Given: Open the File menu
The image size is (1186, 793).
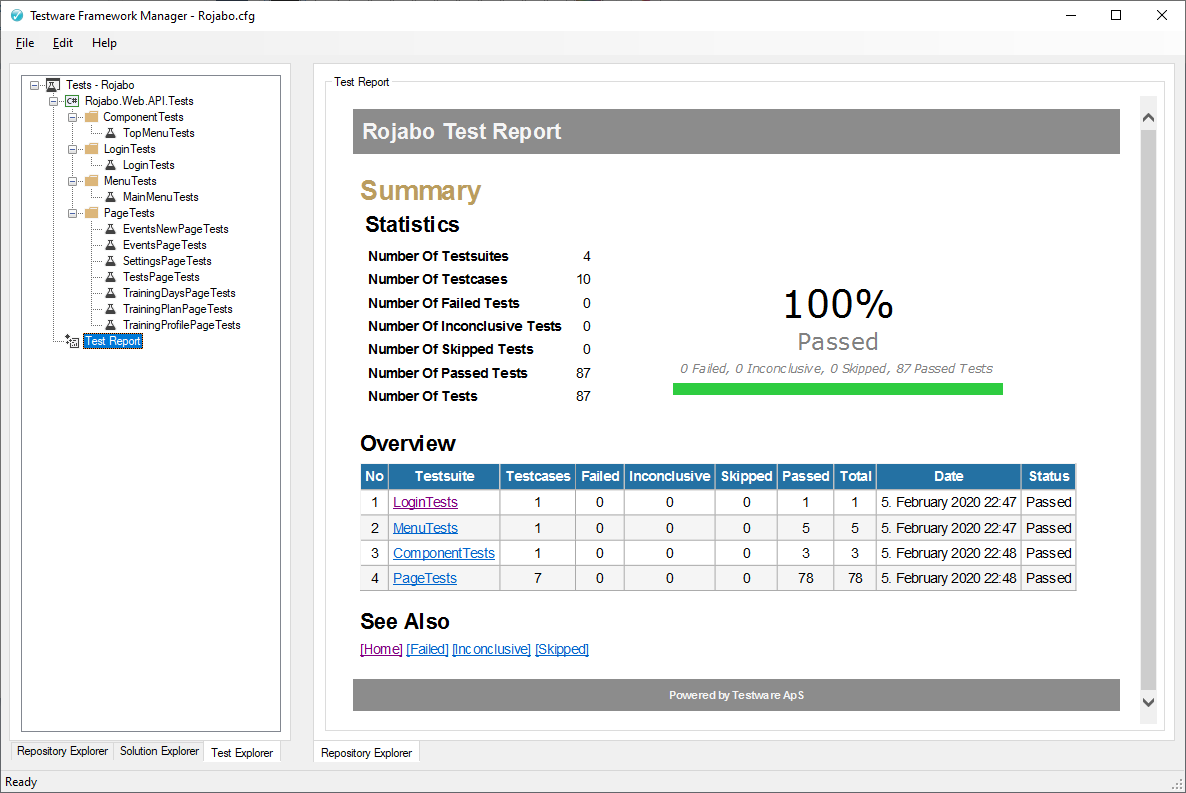Looking at the screenshot, I should pos(25,43).
